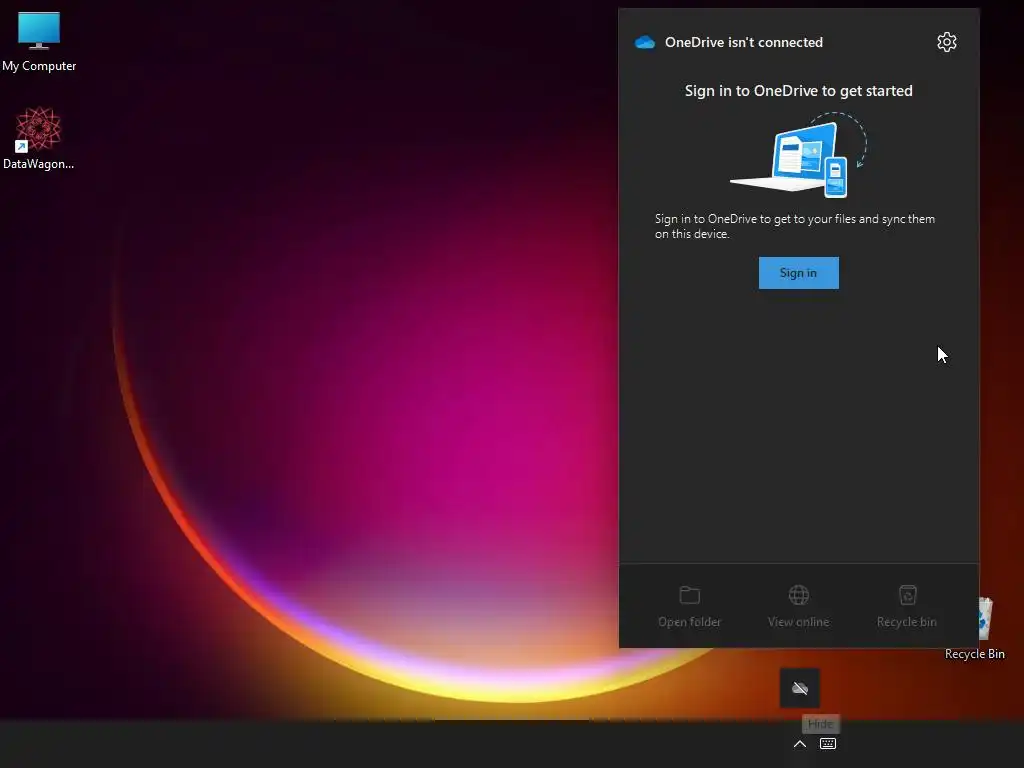Click the OneDrive tray icon with slash
The height and width of the screenshot is (768, 1024).
(x=799, y=688)
